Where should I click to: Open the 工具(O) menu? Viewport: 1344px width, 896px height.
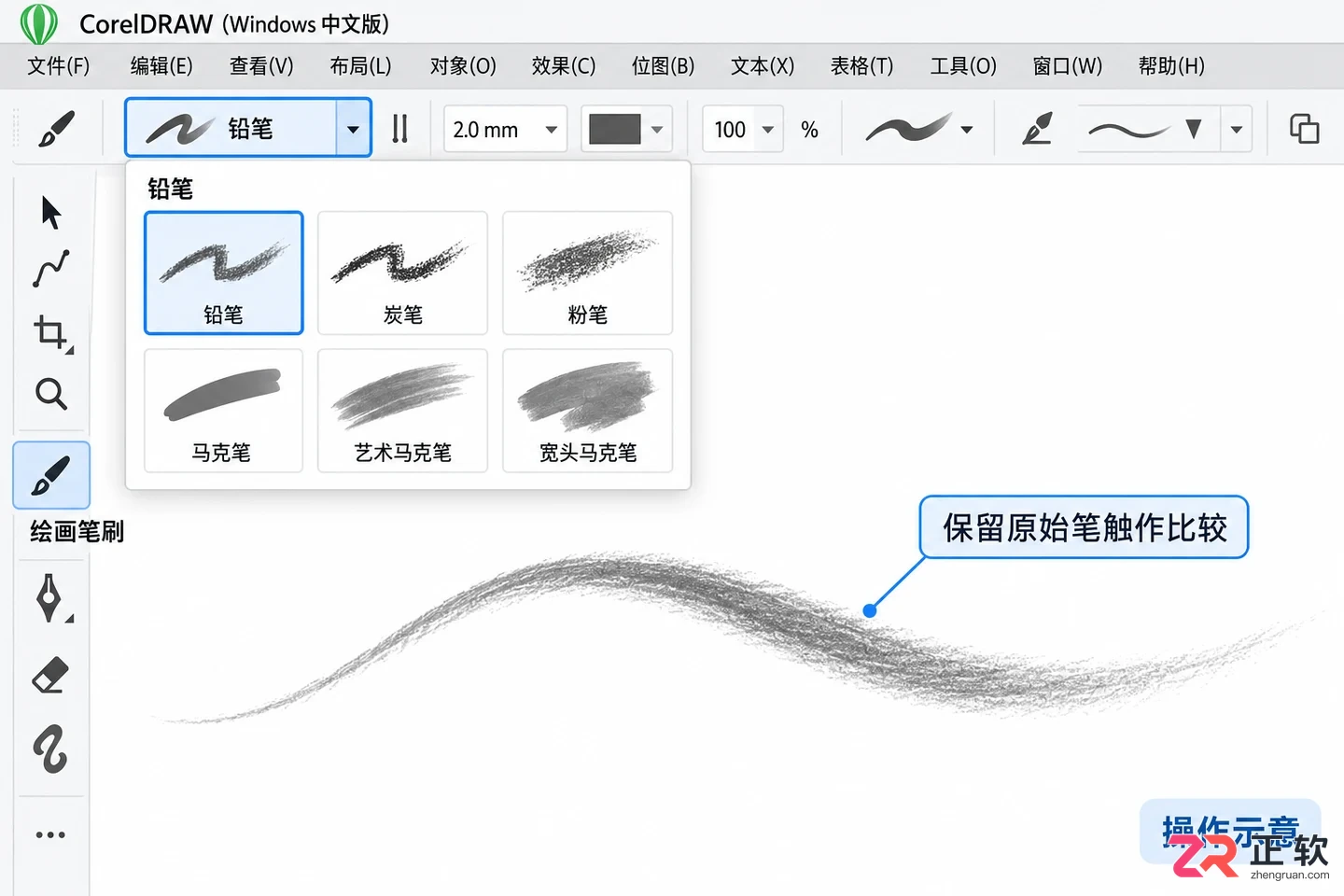(x=963, y=66)
